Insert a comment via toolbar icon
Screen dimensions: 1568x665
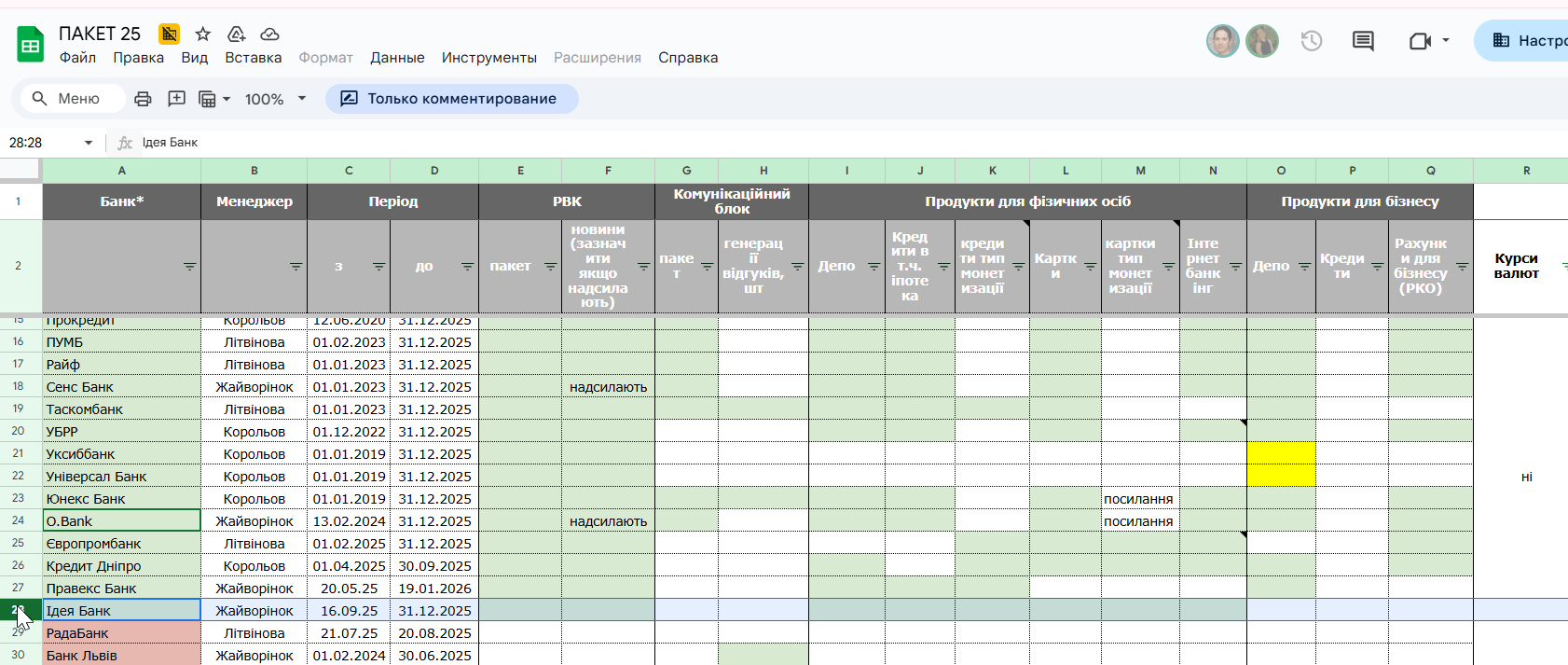[176, 99]
